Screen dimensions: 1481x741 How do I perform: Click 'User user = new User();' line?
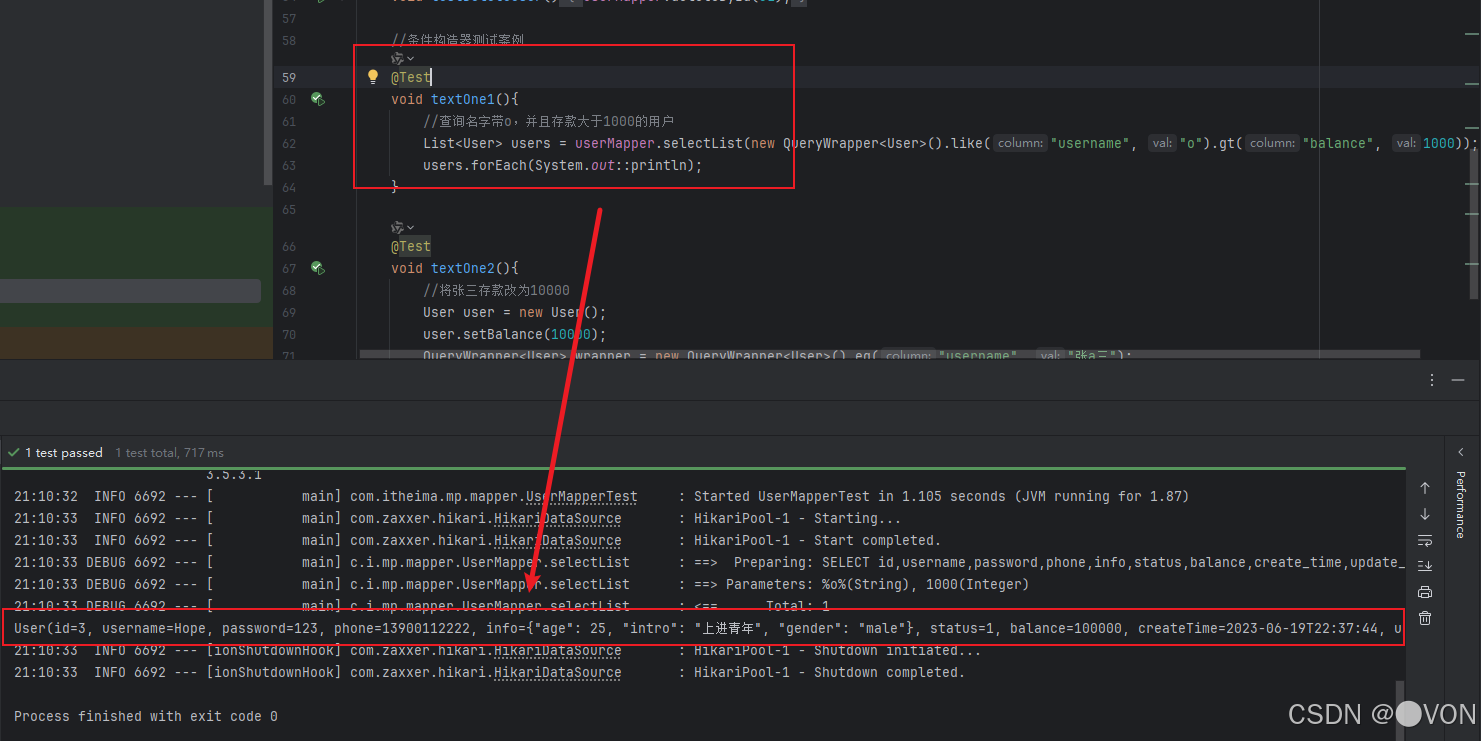pos(515,312)
